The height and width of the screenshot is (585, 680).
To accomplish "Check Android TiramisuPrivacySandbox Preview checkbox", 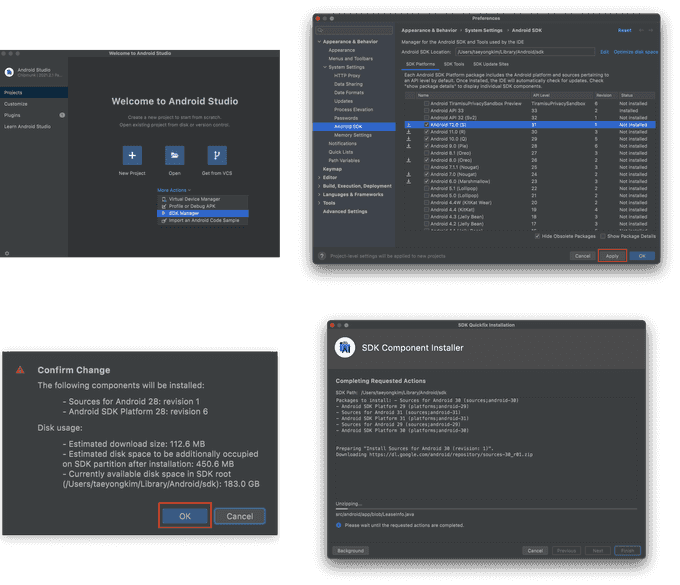I will tap(427, 104).
